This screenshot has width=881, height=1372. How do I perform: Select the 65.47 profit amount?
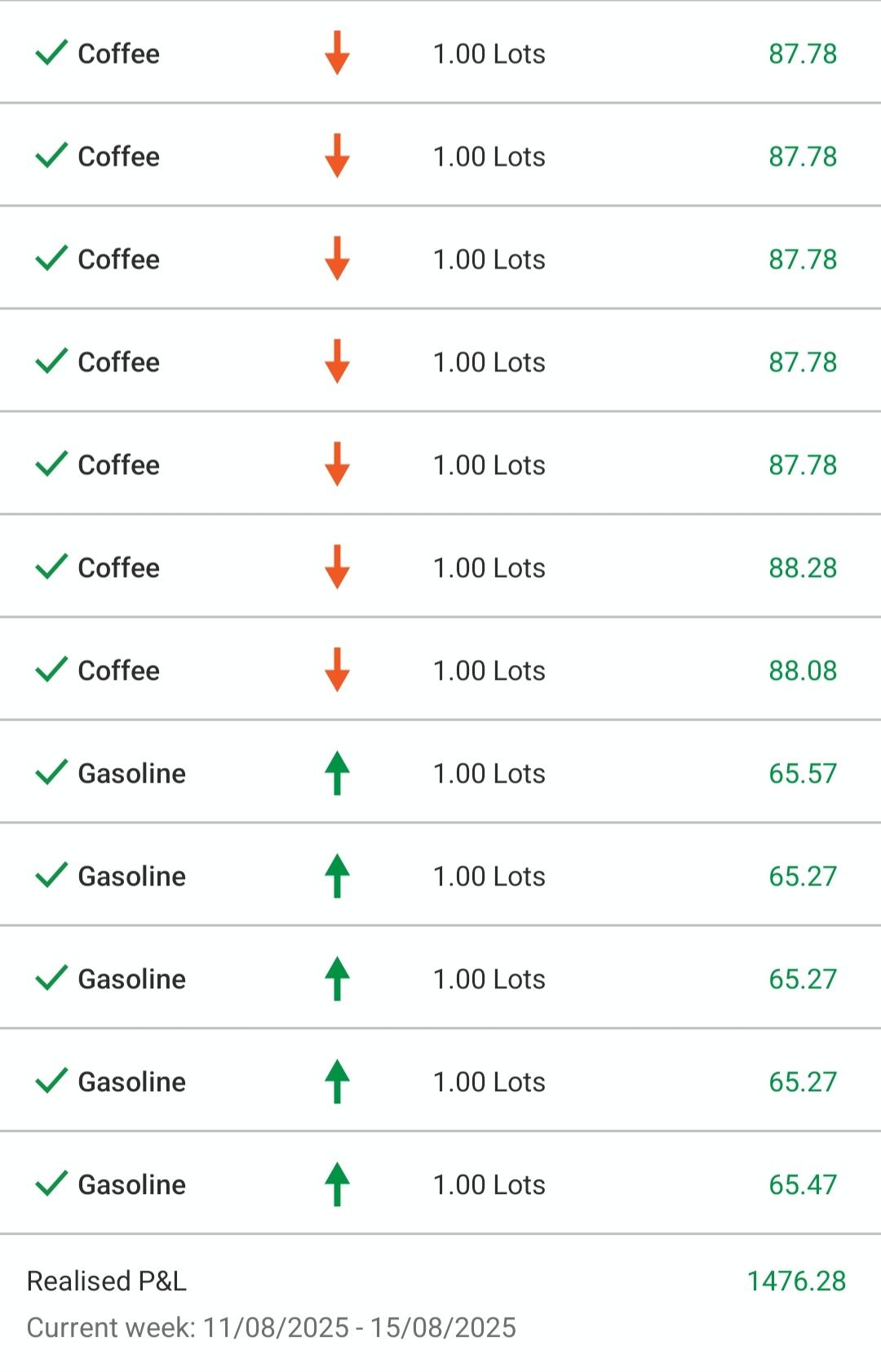coord(803,1184)
